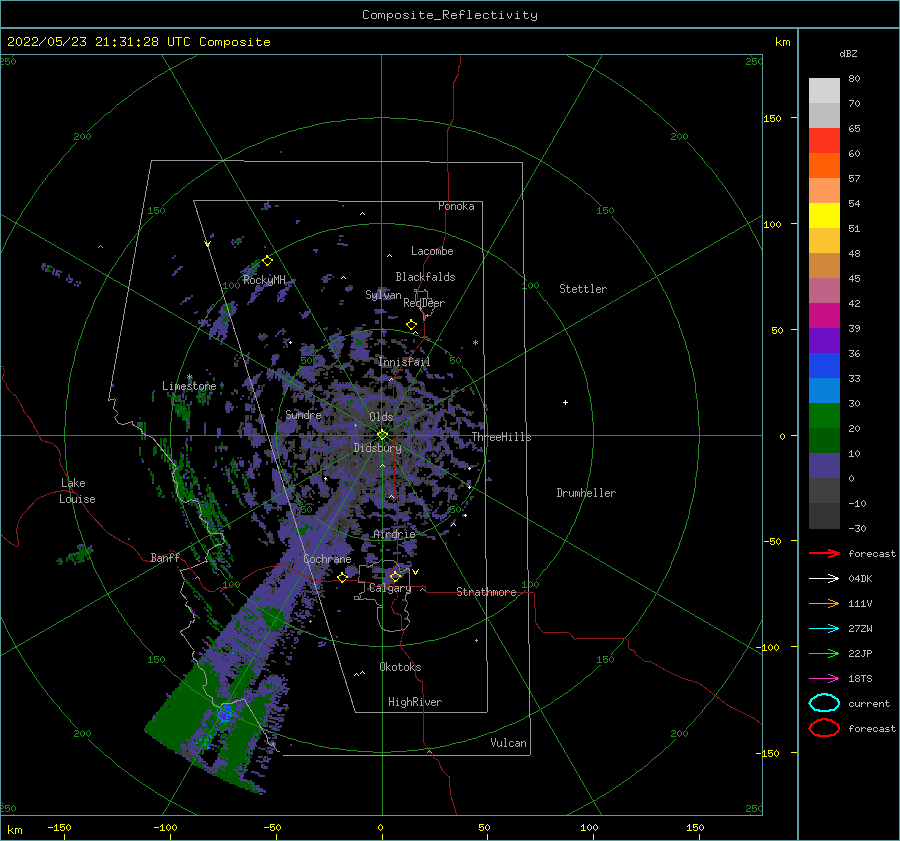Click the yellow diamond marker above Calgary label

coord(395,576)
